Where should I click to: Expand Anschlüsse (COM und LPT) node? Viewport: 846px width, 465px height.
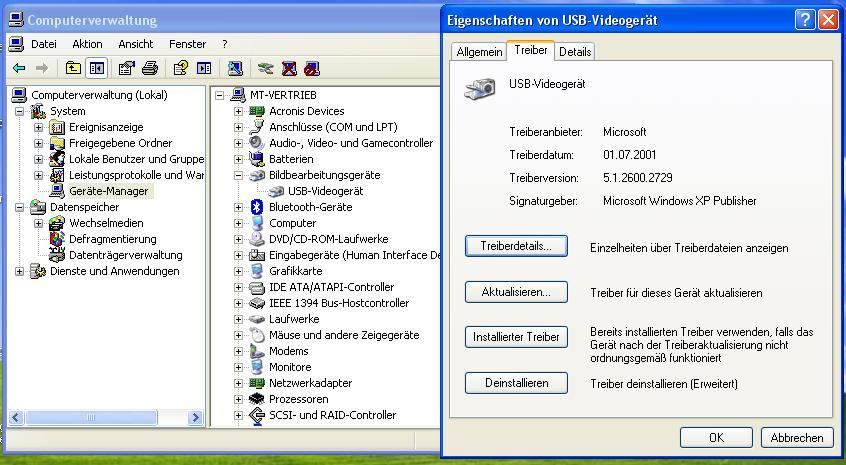[238, 127]
